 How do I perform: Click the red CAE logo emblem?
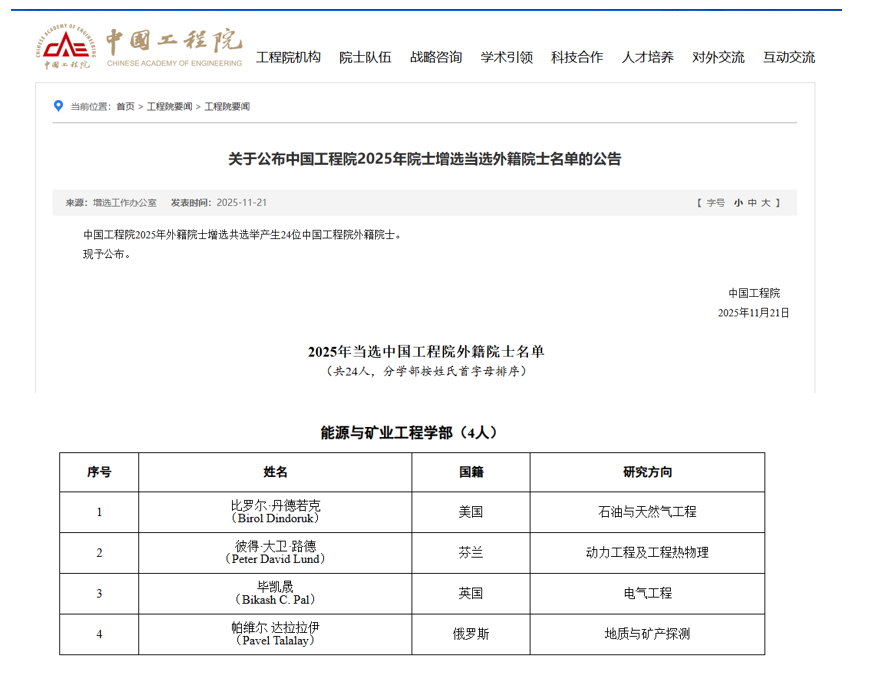pyautogui.click(x=65, y=47)
